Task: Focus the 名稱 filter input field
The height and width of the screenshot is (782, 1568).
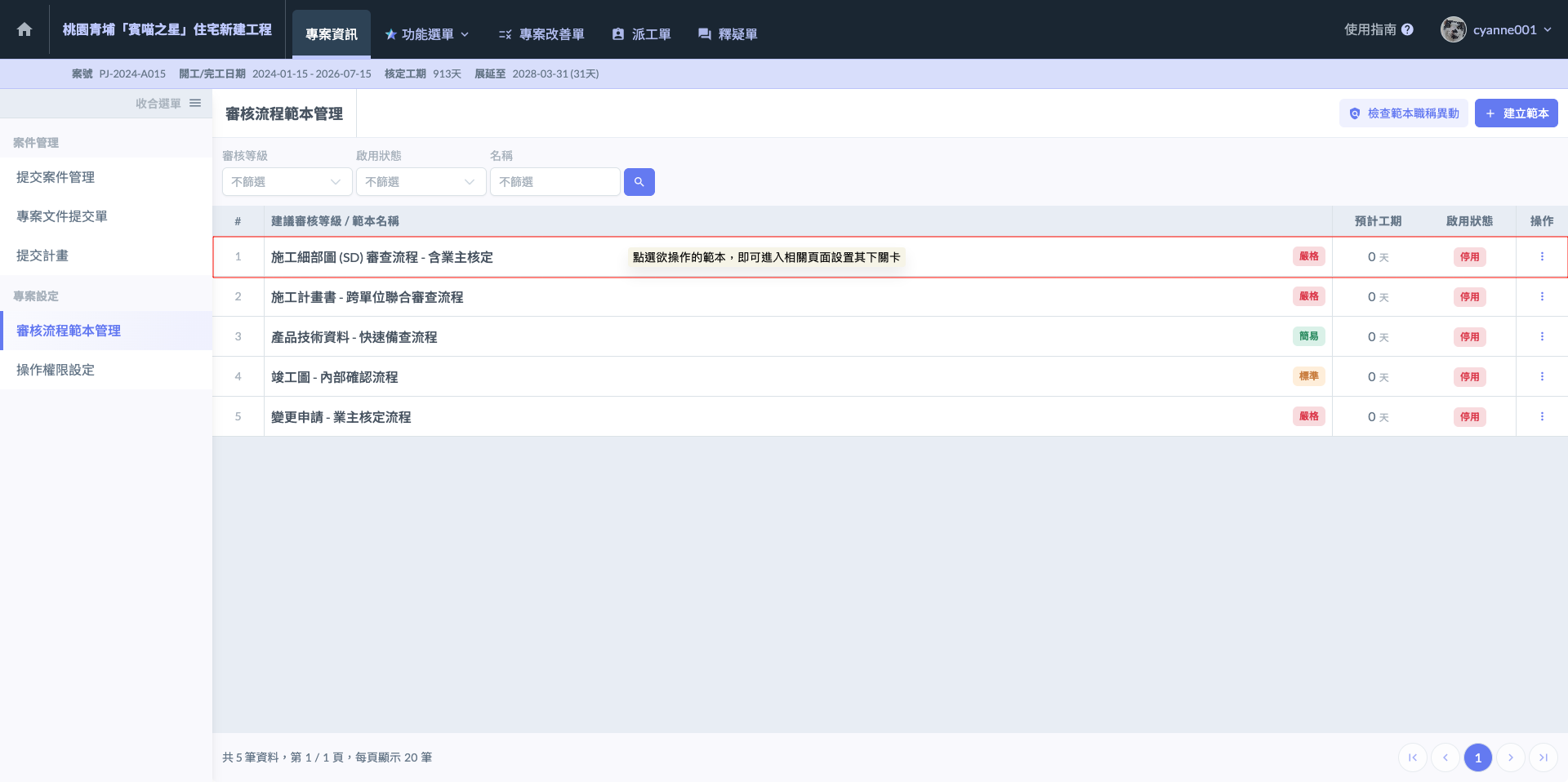Action: click(555, 182)
